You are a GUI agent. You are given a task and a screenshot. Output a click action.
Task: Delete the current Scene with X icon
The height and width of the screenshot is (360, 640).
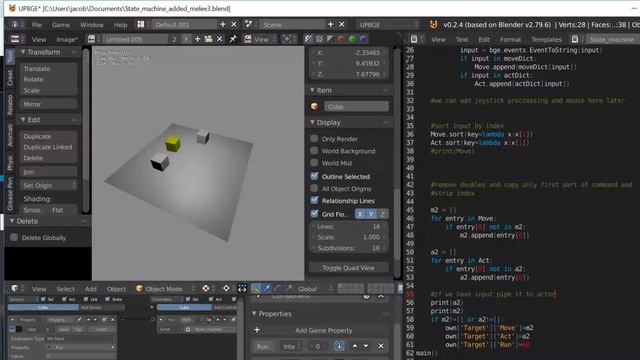point(342,24)
